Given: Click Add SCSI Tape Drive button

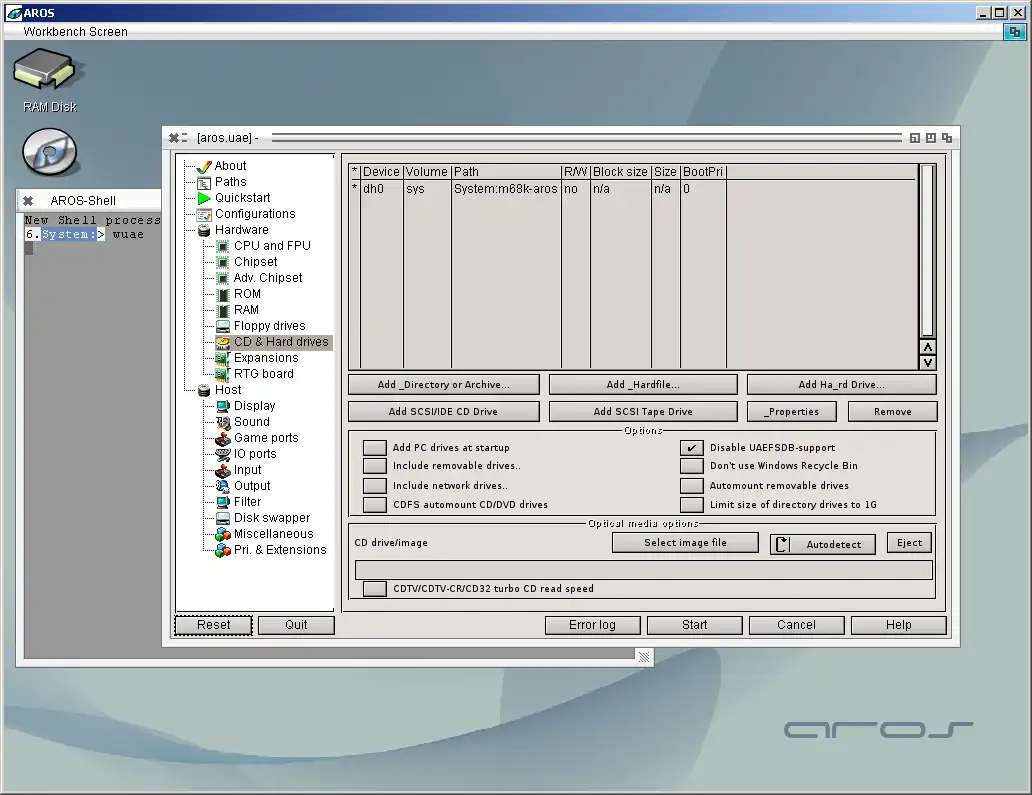Looking at the screenshot, I should pos(643,411).
